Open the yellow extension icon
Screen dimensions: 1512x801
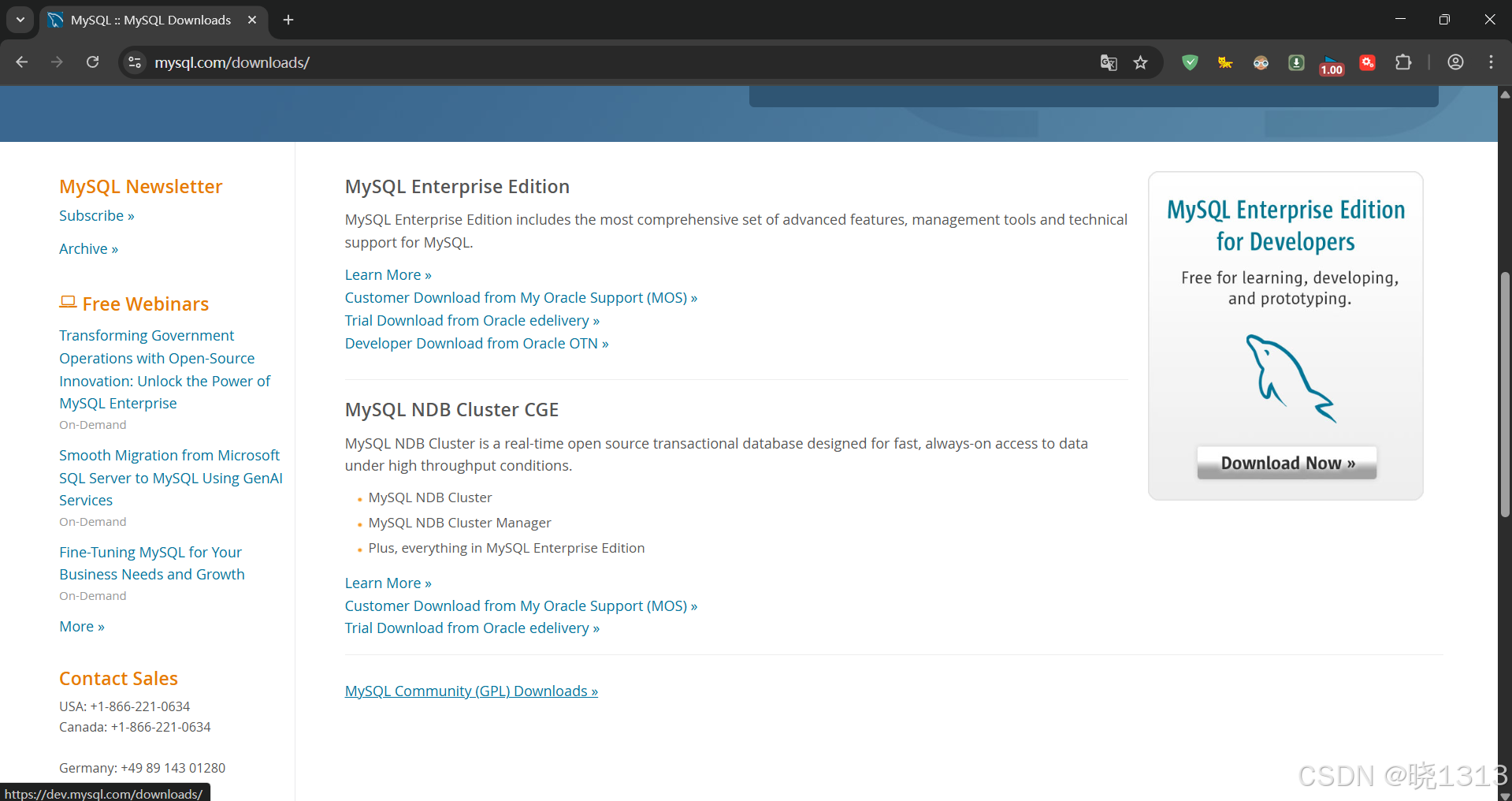click(x=1225, y=62)
